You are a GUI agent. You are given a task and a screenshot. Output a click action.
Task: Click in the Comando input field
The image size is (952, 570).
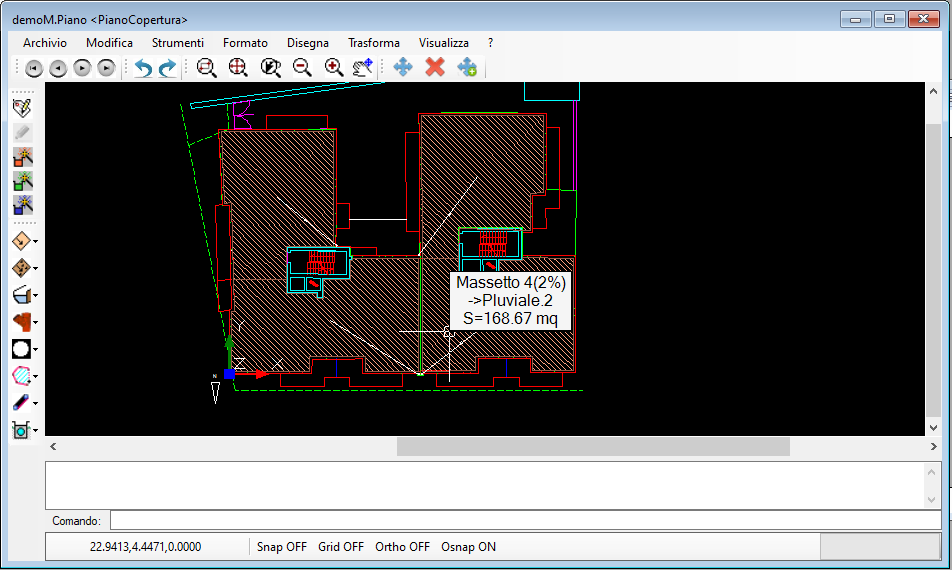click(x=526, y=520)
